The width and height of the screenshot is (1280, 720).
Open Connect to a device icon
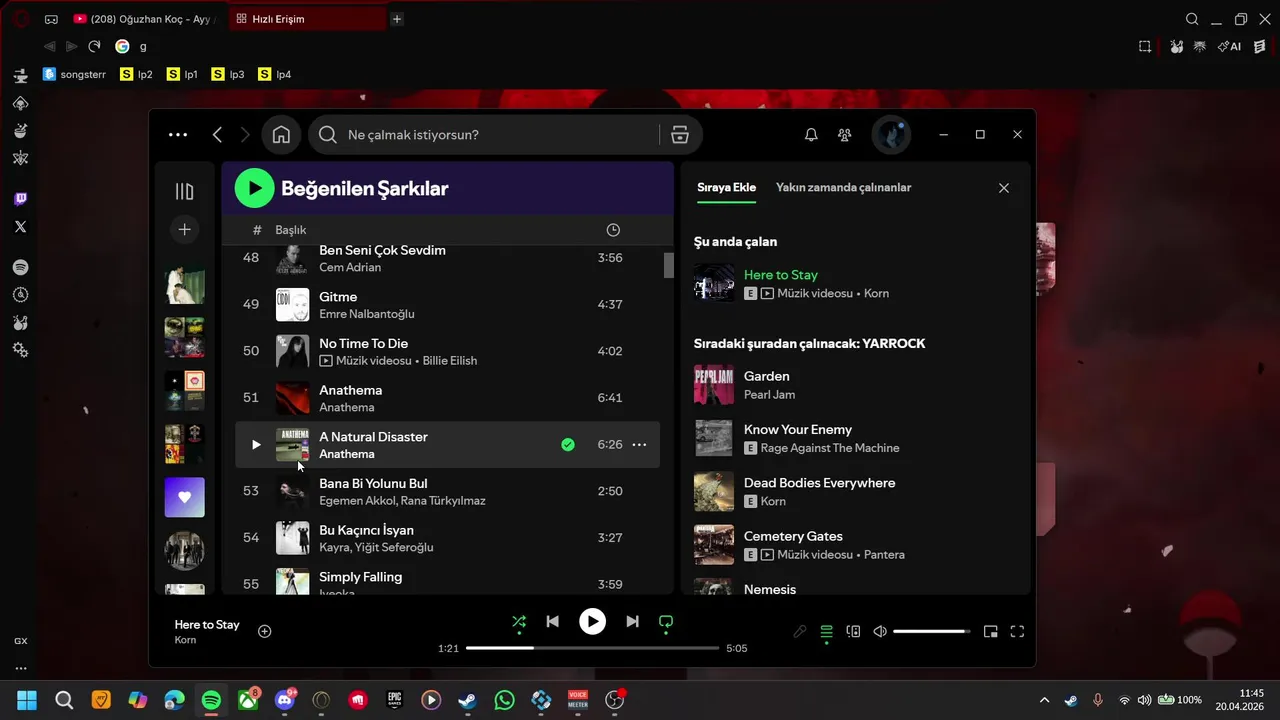tap(853, 631)
